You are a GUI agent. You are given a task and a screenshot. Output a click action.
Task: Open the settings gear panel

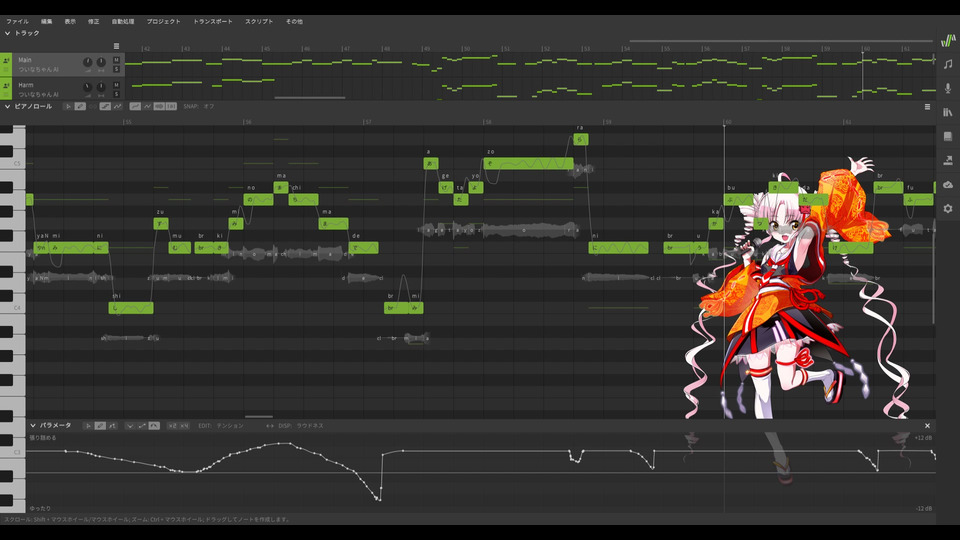948,208
